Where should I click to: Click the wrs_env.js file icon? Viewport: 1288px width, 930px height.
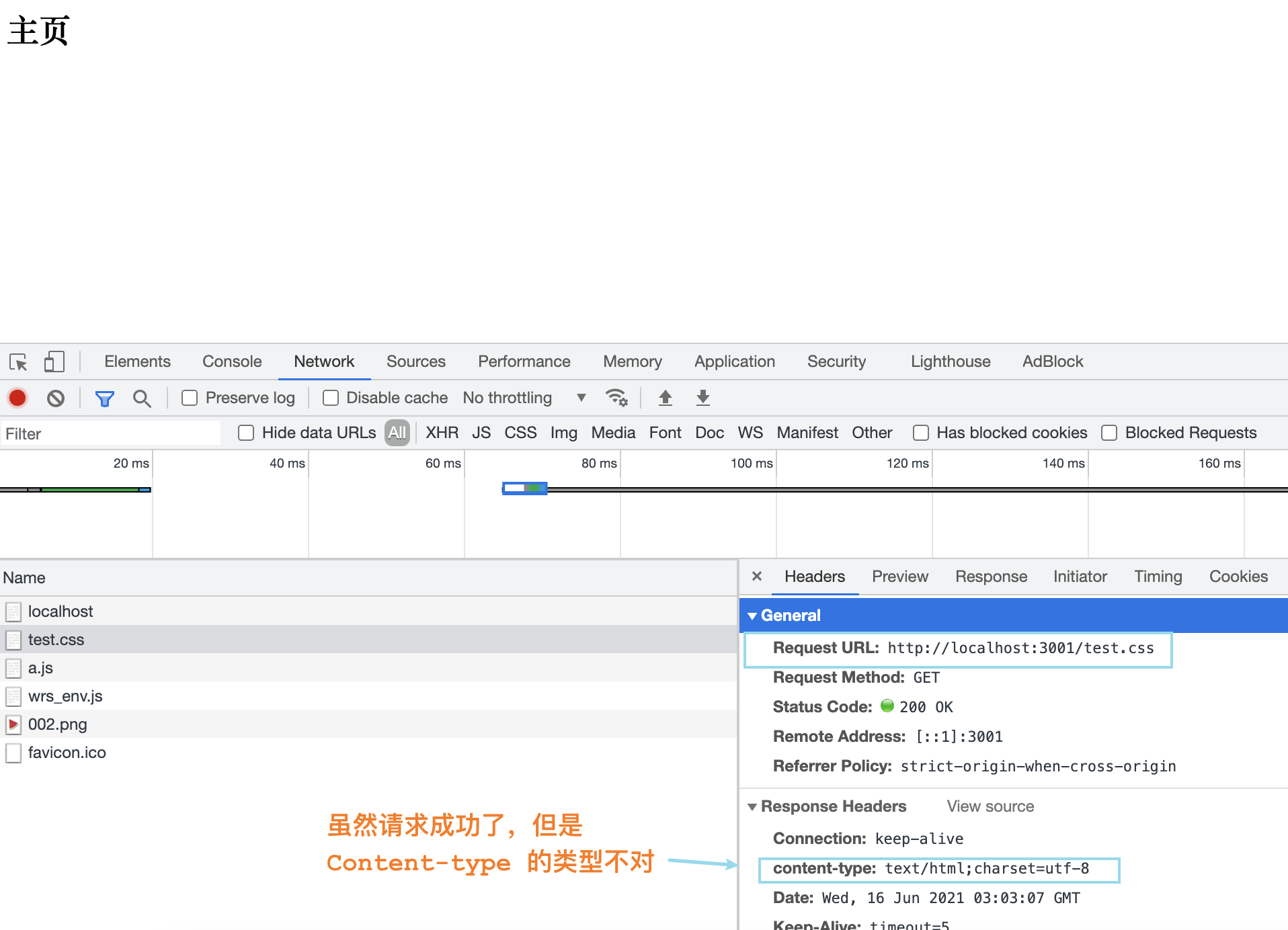click(x=13, y=696)
